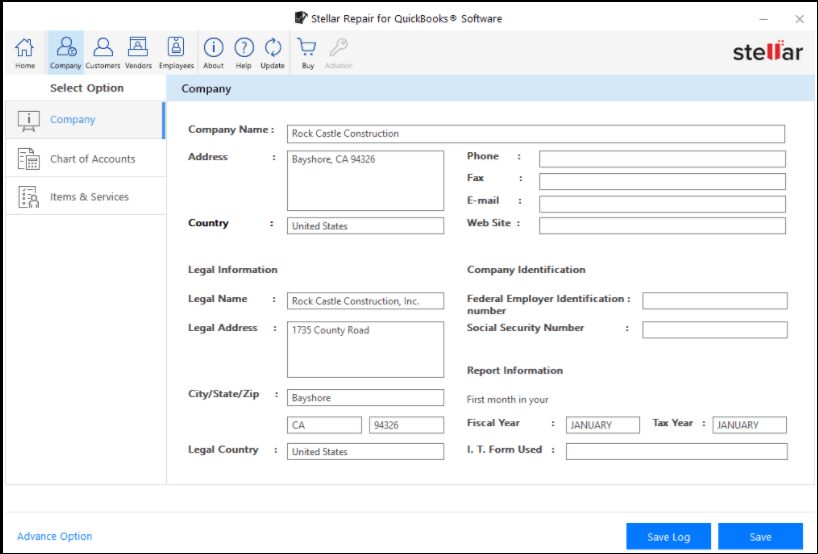818x554 pixels.
Task: Focus the Phone input field
Action: click(x=661, y=159)
